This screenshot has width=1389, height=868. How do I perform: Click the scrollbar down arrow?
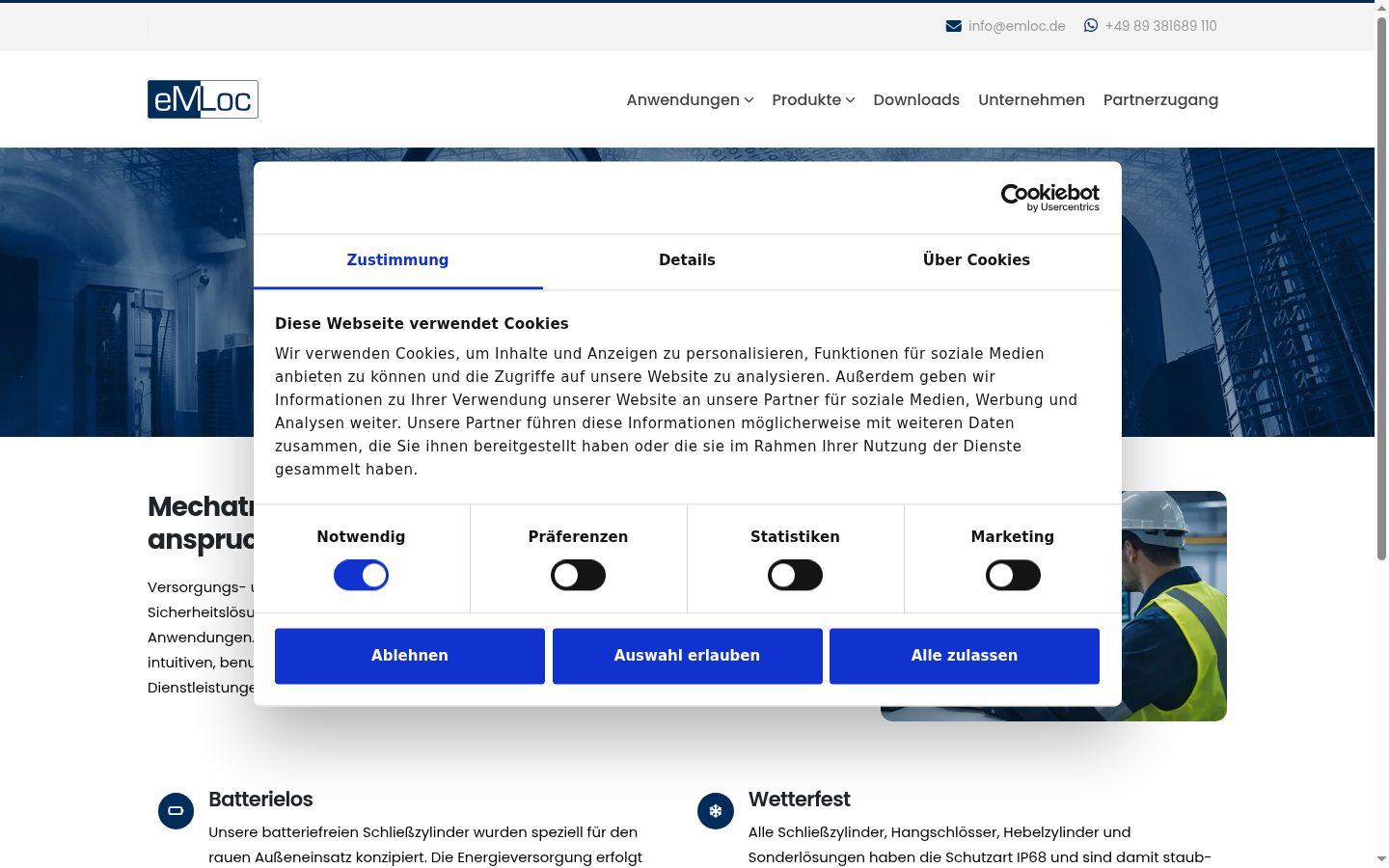click(x=1381, y=858)
